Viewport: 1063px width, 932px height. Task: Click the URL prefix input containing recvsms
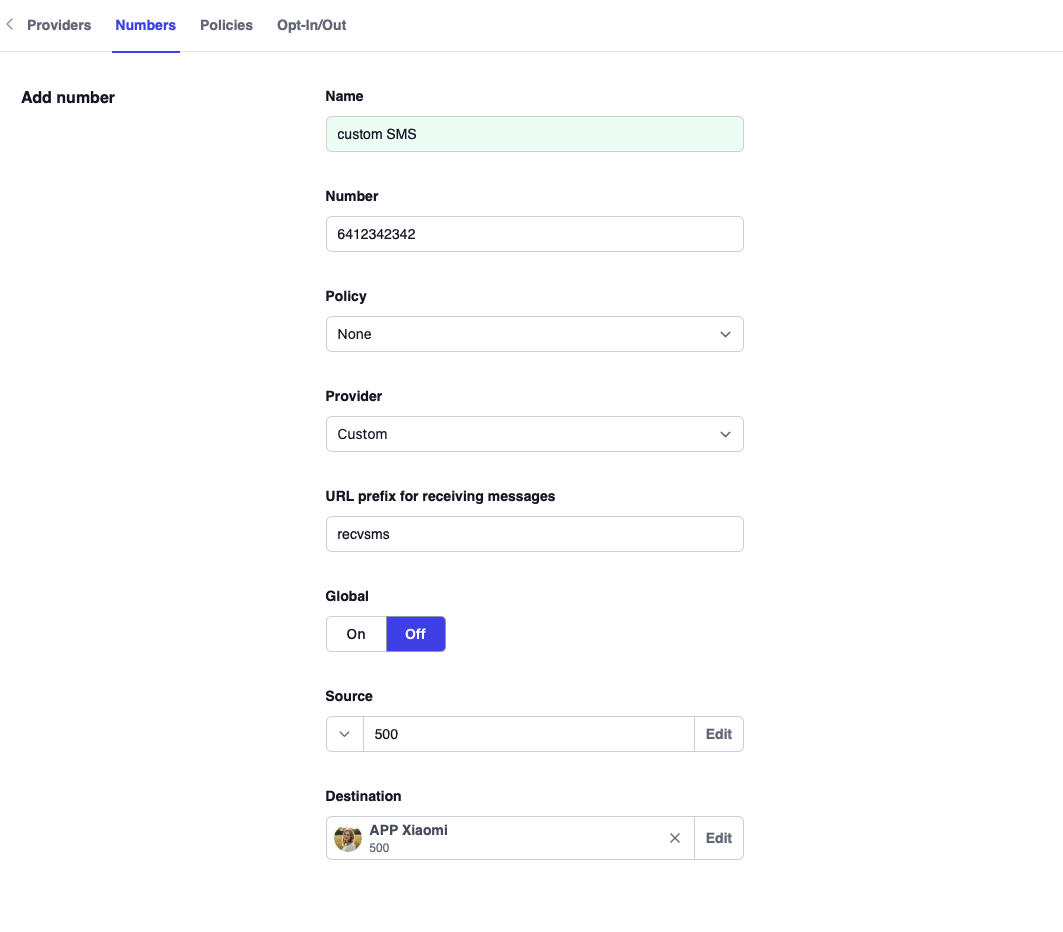[534, 534]
